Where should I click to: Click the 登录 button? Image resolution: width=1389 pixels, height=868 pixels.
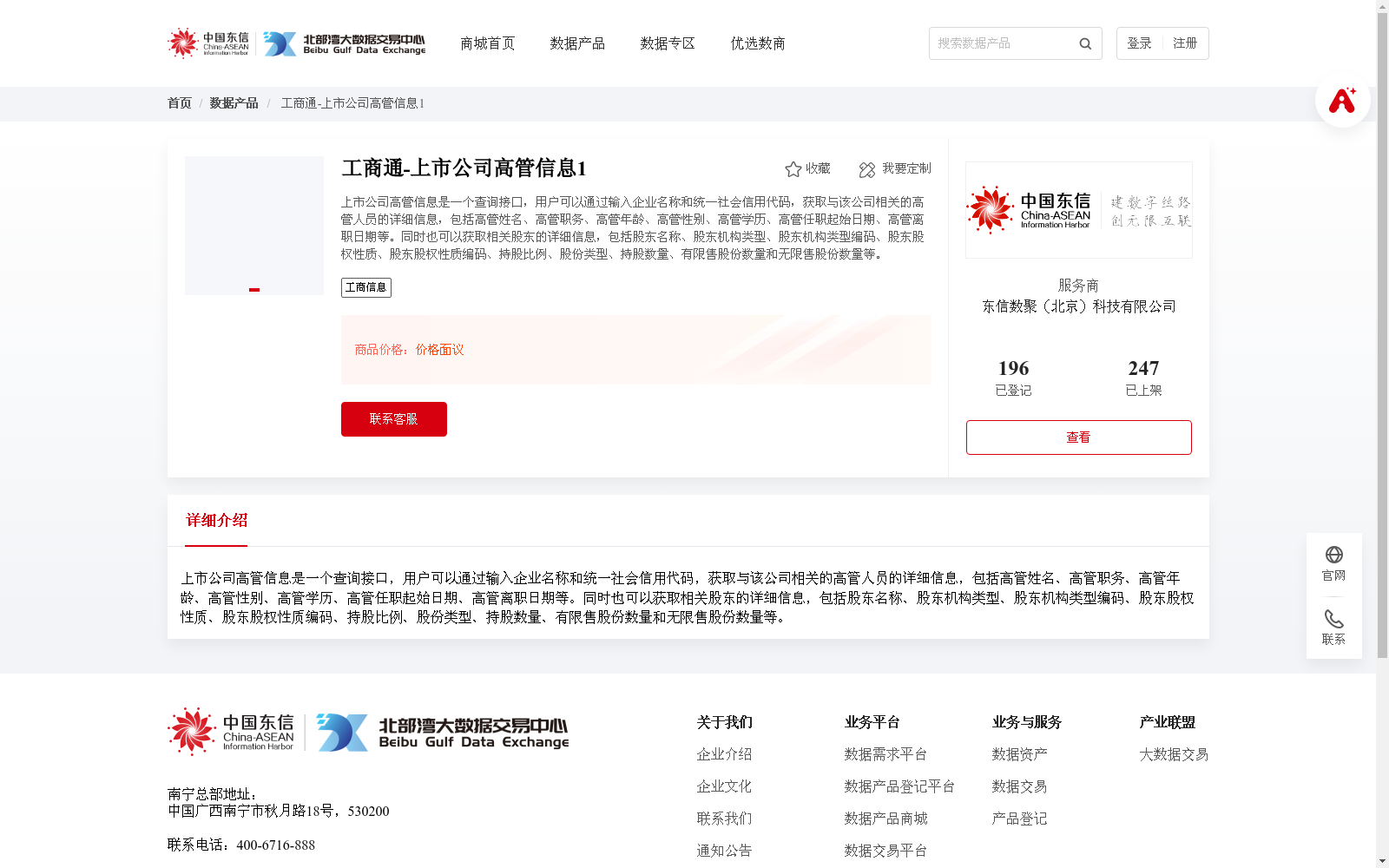tap(1138, 43)
